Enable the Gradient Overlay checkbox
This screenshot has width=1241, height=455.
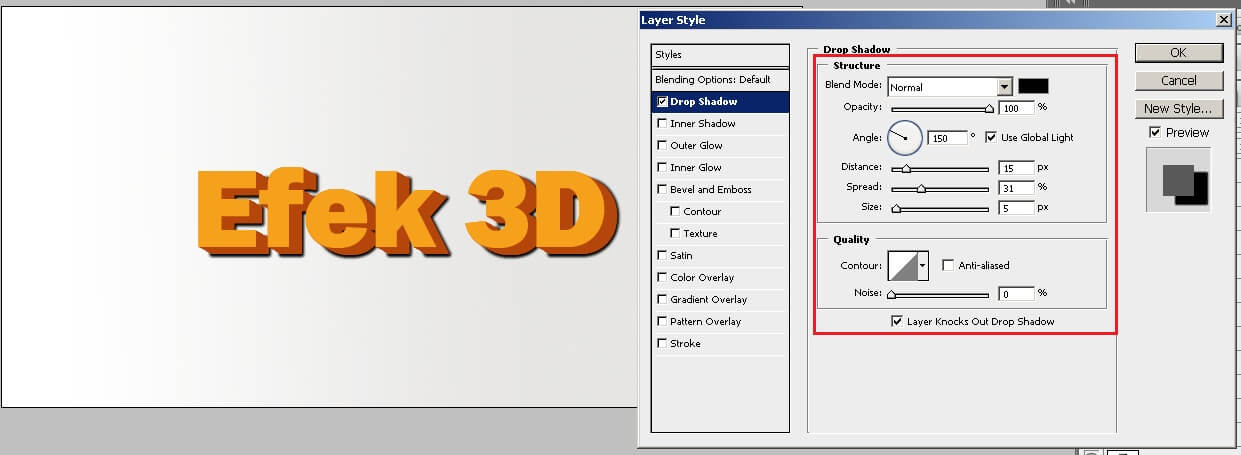point(662,300)
